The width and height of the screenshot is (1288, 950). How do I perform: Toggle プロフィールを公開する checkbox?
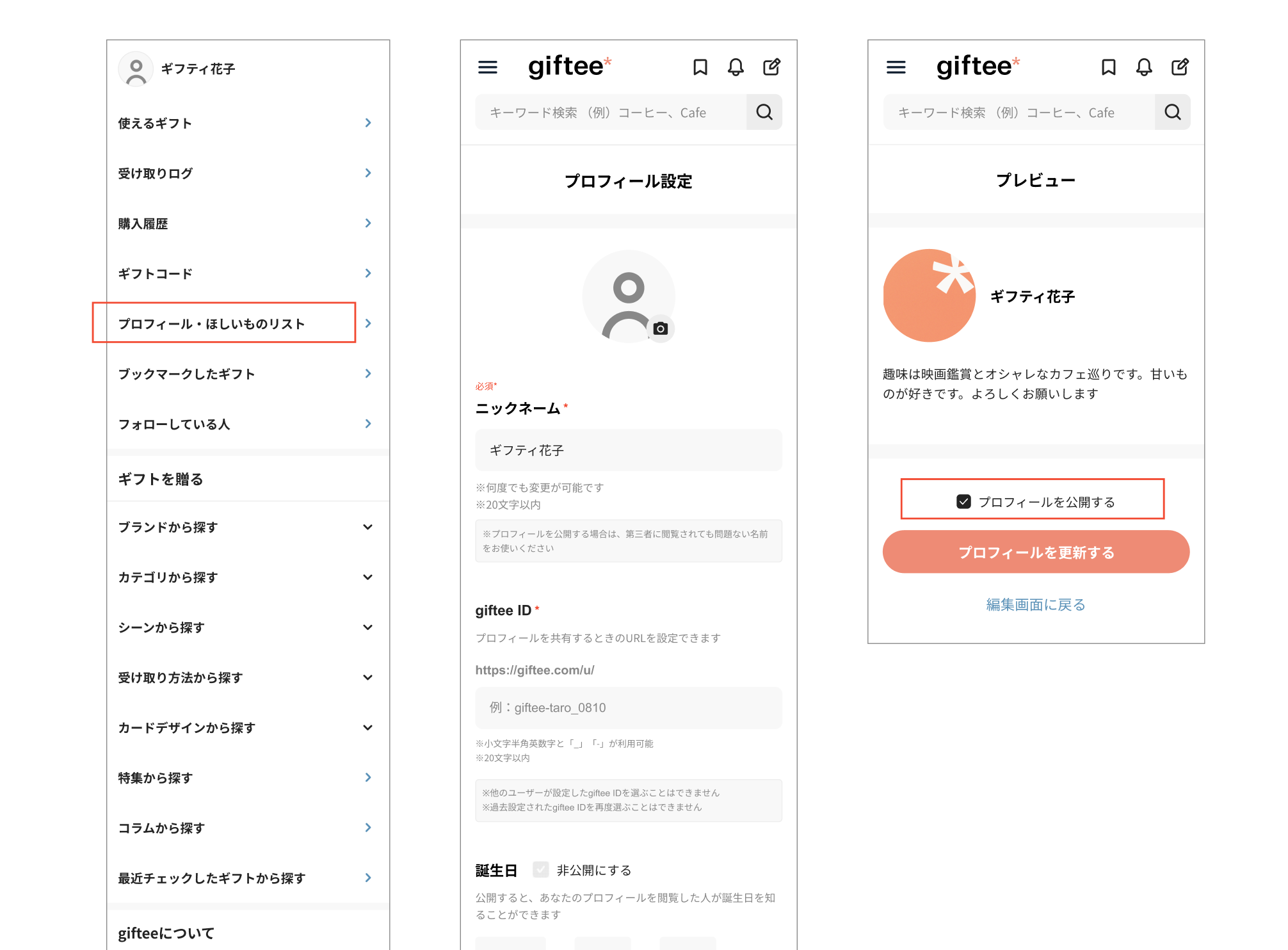964,502
